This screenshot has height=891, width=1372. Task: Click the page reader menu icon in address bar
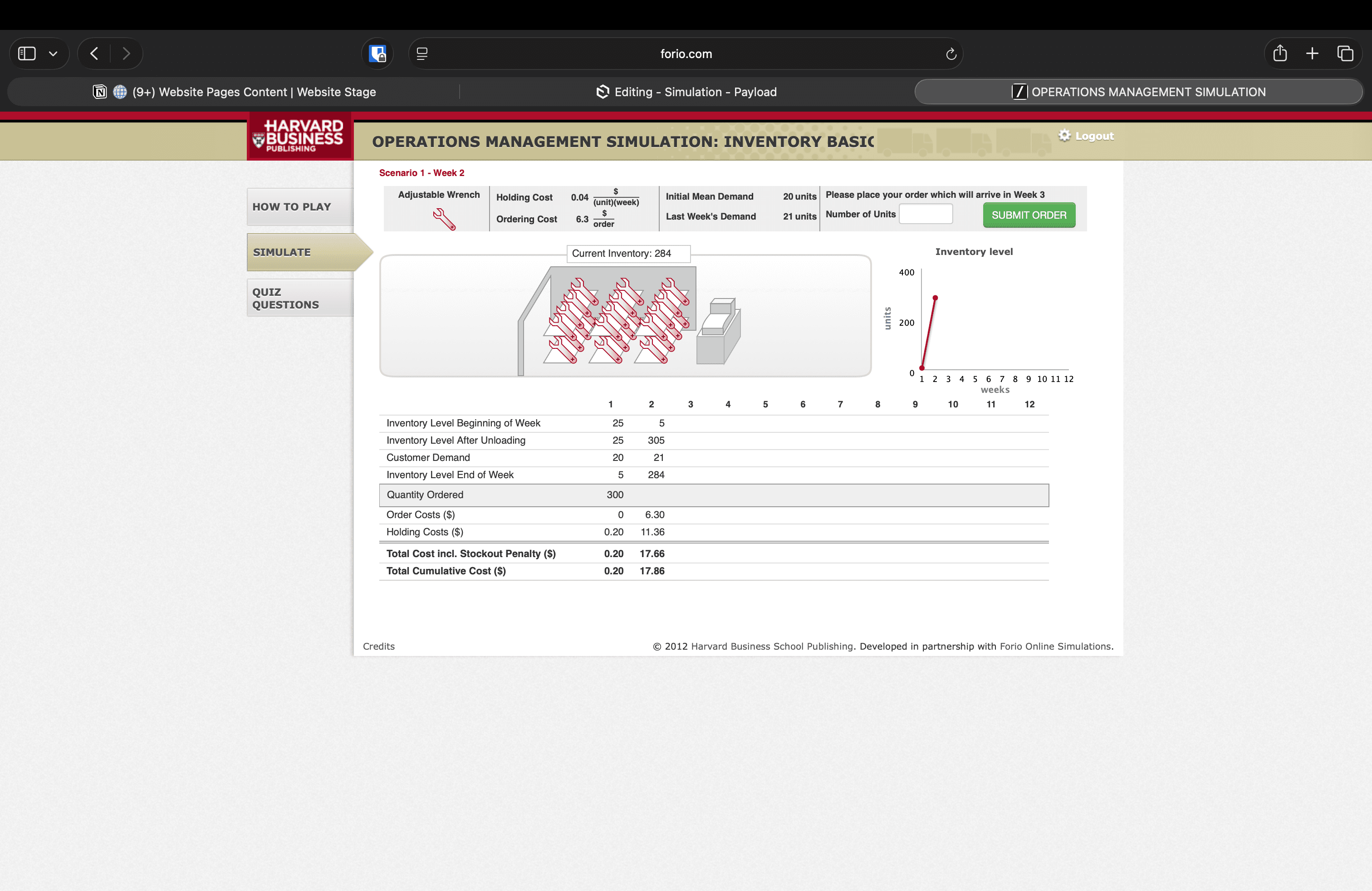click(422, 54)
